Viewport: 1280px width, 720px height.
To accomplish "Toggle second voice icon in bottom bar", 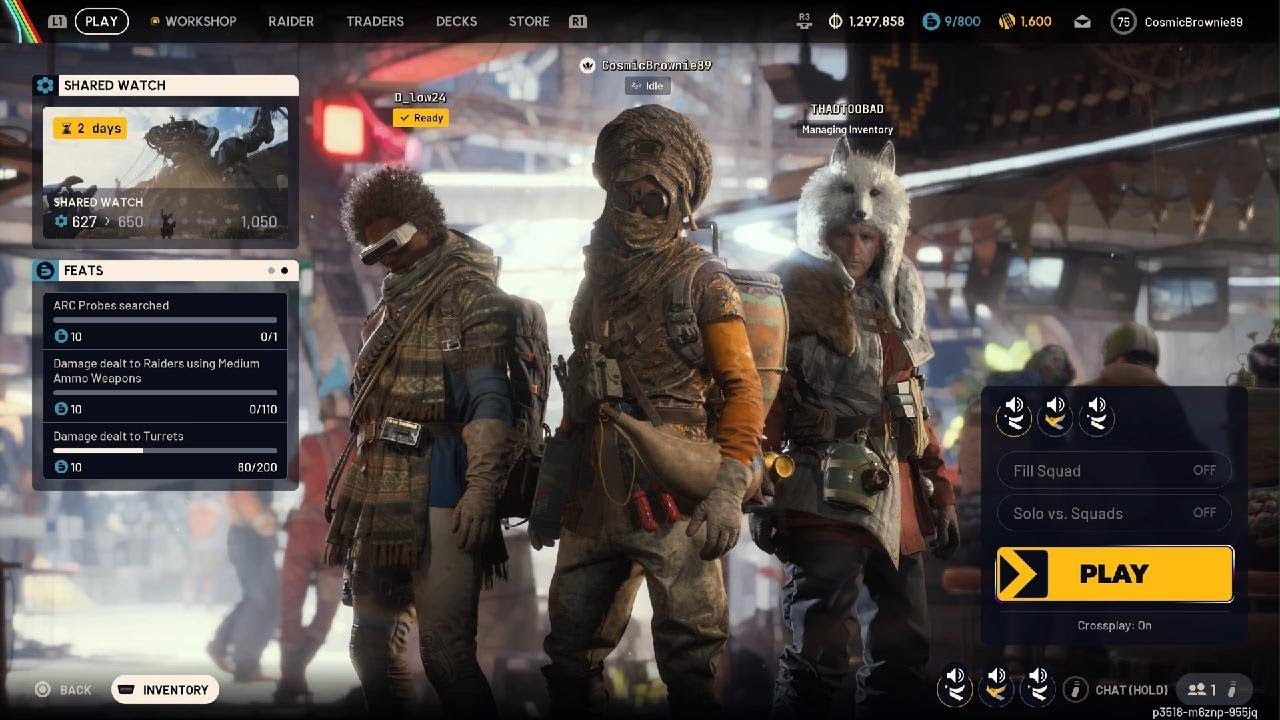I will click(x=996, y=686).
